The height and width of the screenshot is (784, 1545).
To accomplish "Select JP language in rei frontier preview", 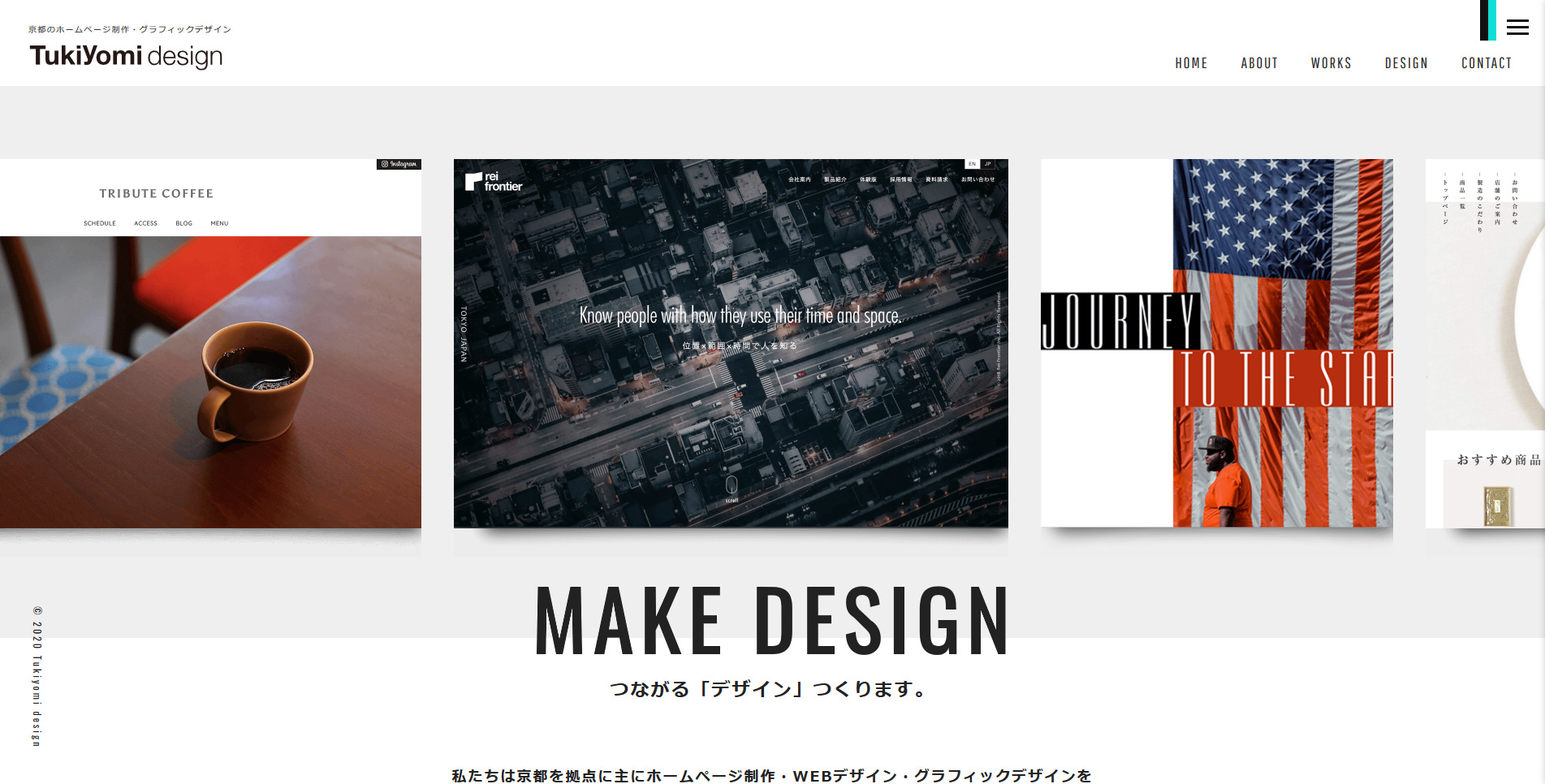I will click(x=987, y=164).
